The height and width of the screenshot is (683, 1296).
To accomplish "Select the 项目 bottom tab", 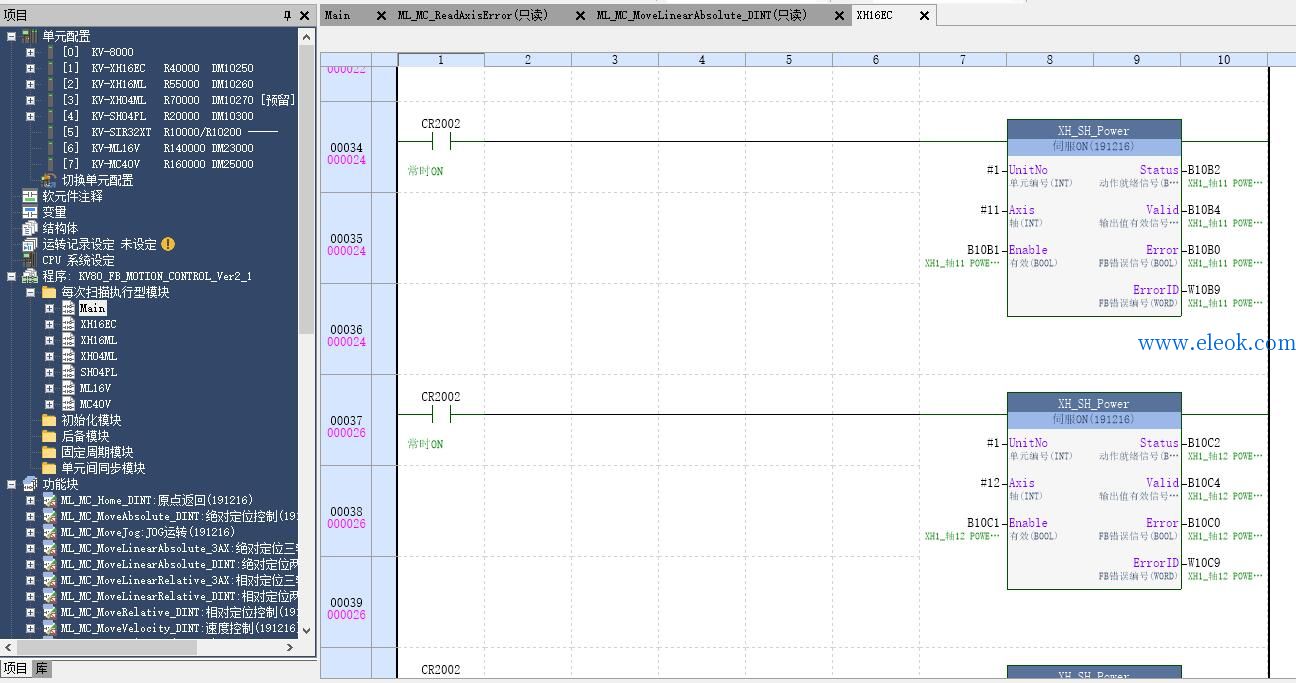I will 16,669.
